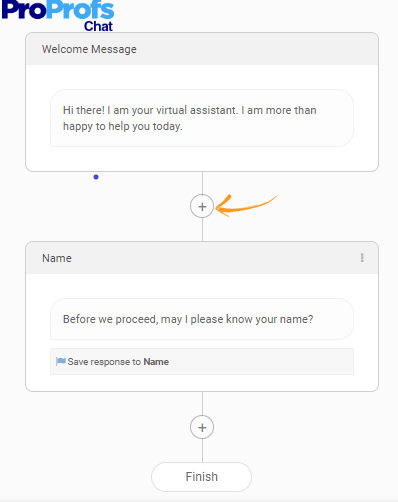Select the Name card header
This screenshot has height=502, width=398.
pos(202,258)
